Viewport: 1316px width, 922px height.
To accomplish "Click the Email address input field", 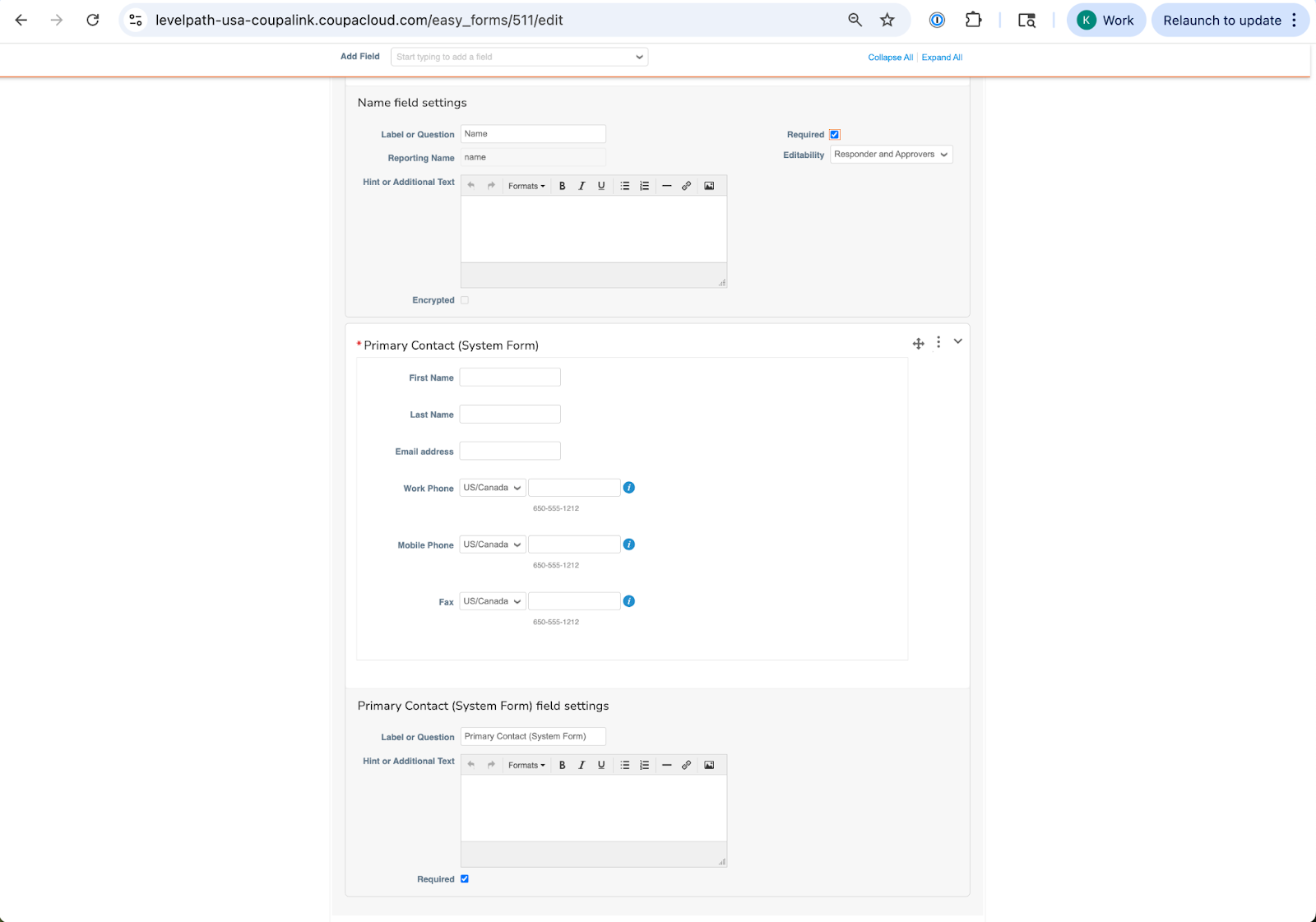I will point(510,451).
